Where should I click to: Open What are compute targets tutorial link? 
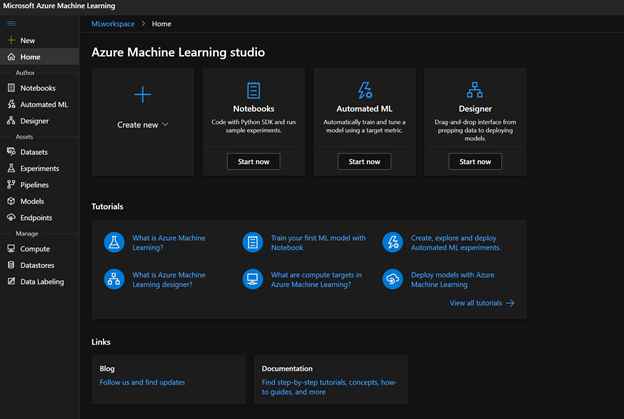316,279
